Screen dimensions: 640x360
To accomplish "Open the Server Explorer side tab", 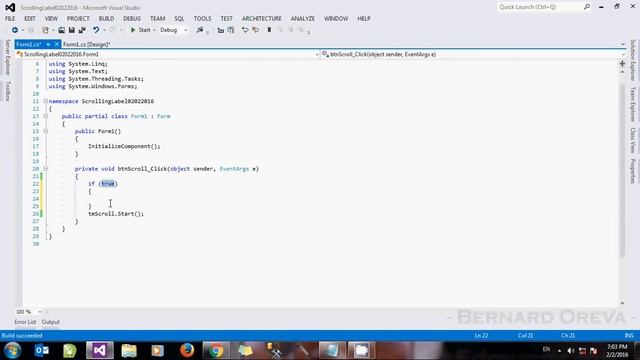I will tap(7, 58).
